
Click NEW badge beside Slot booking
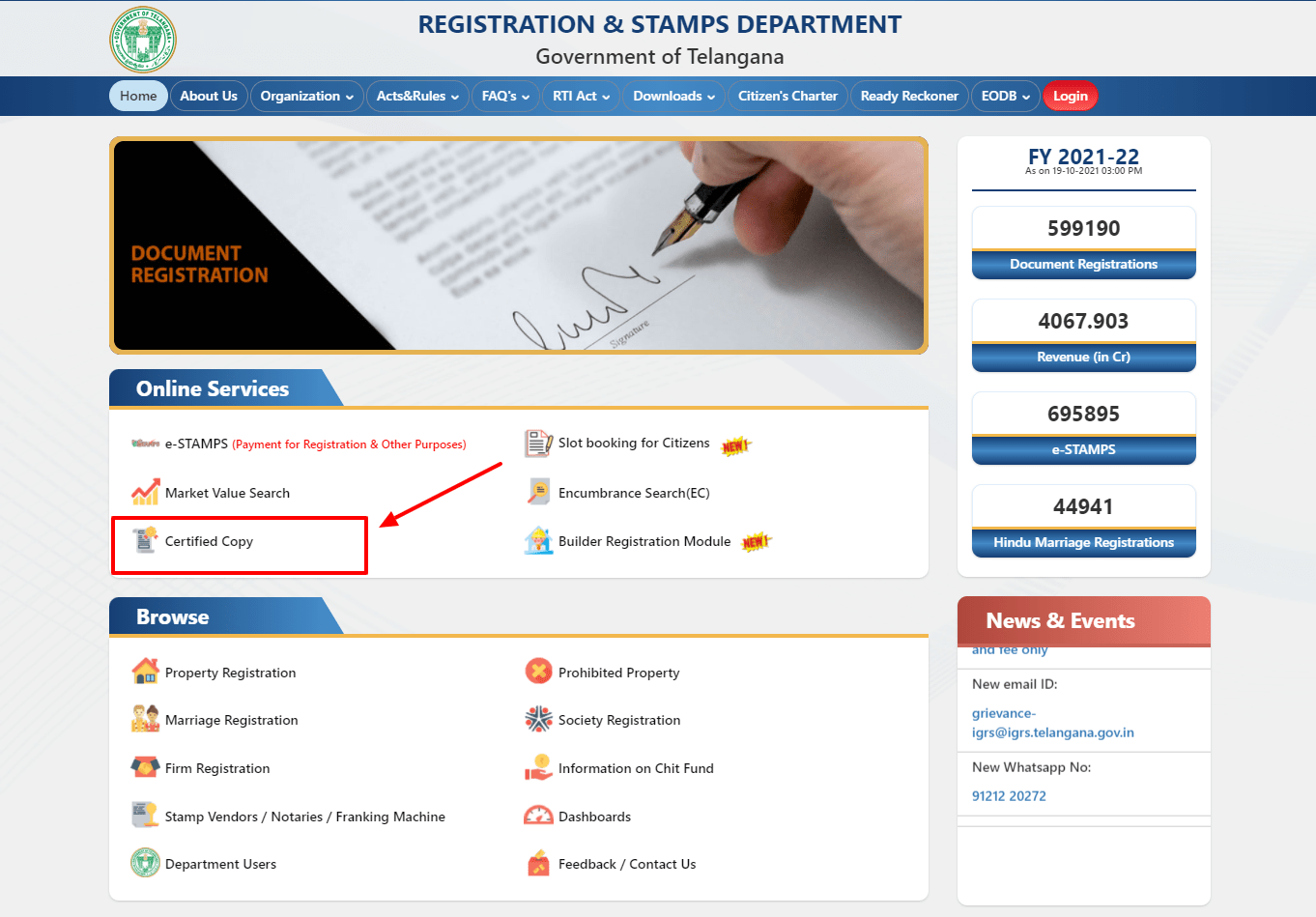coord(735,445)
